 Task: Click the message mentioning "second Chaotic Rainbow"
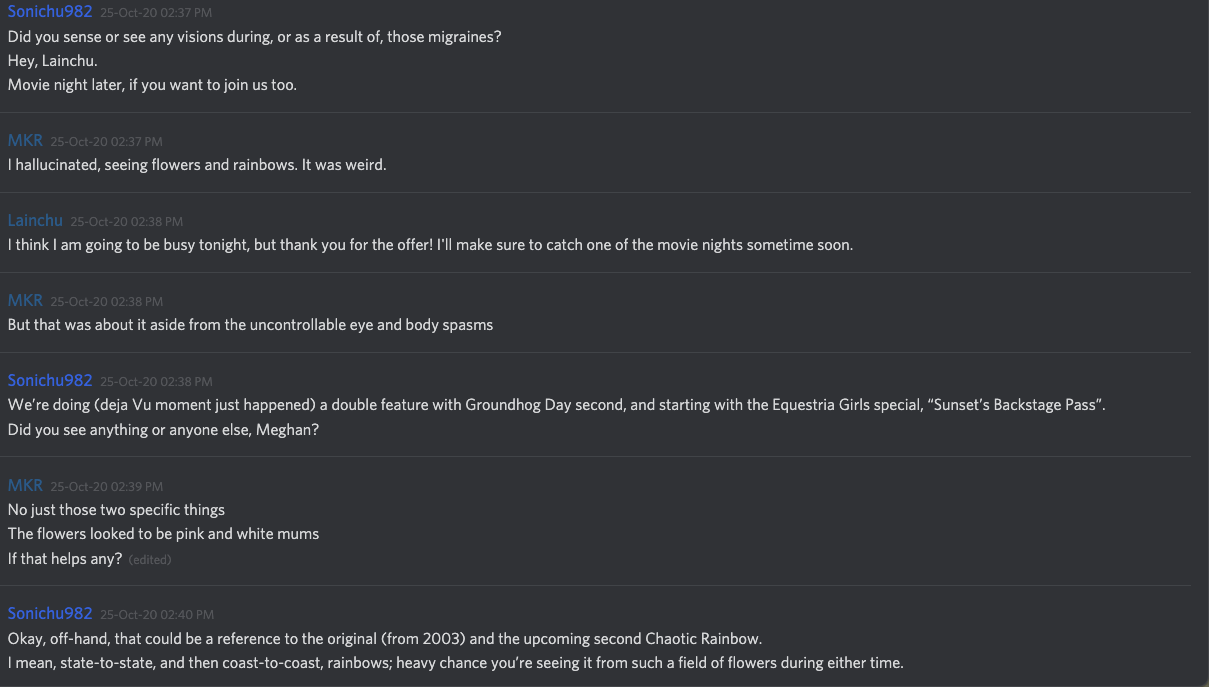385,638
